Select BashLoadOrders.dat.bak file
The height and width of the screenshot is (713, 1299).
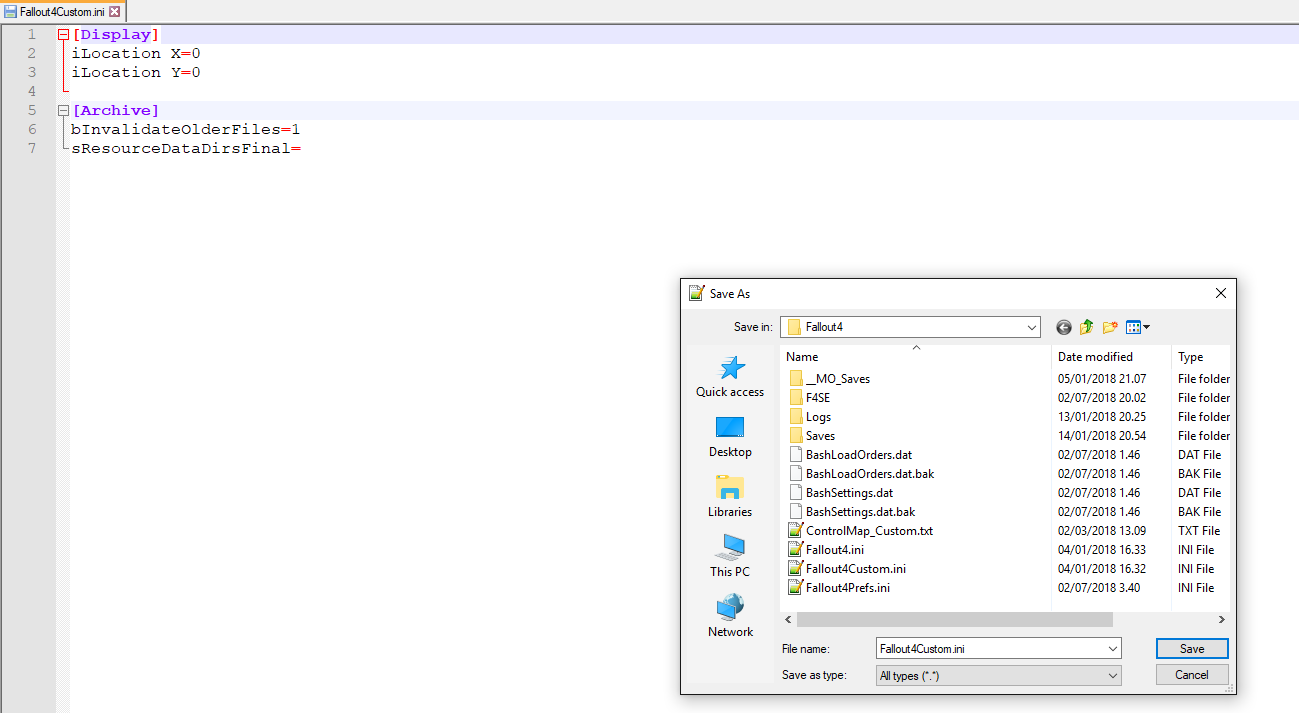861,474
